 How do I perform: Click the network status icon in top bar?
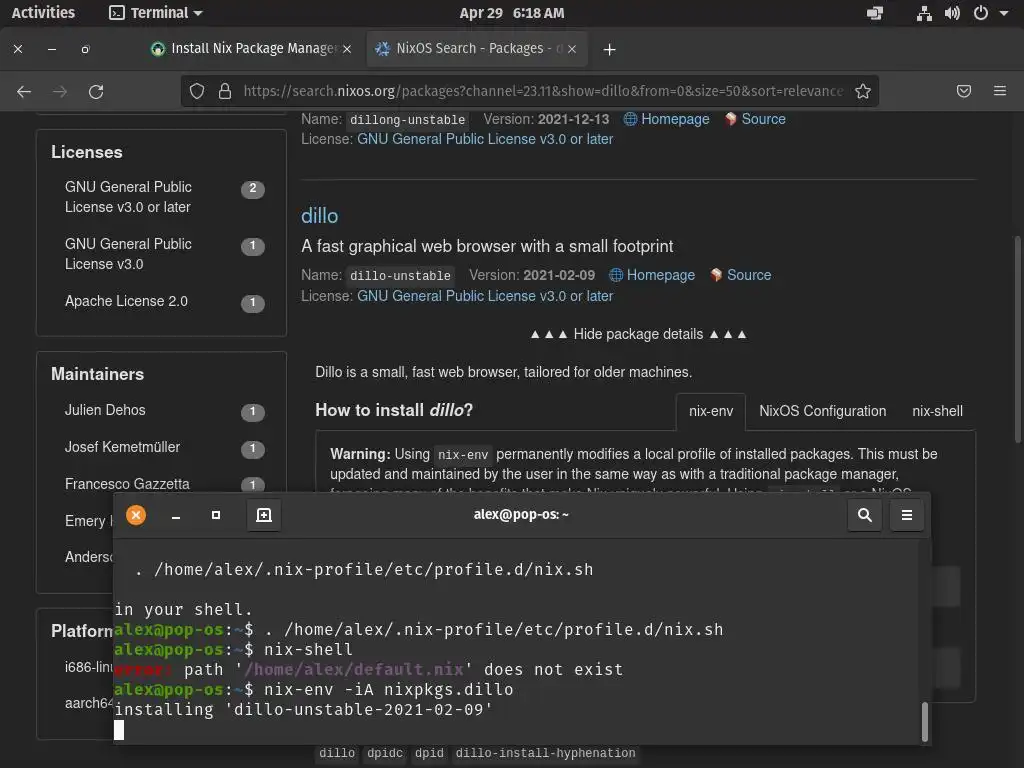click(924, 13)
